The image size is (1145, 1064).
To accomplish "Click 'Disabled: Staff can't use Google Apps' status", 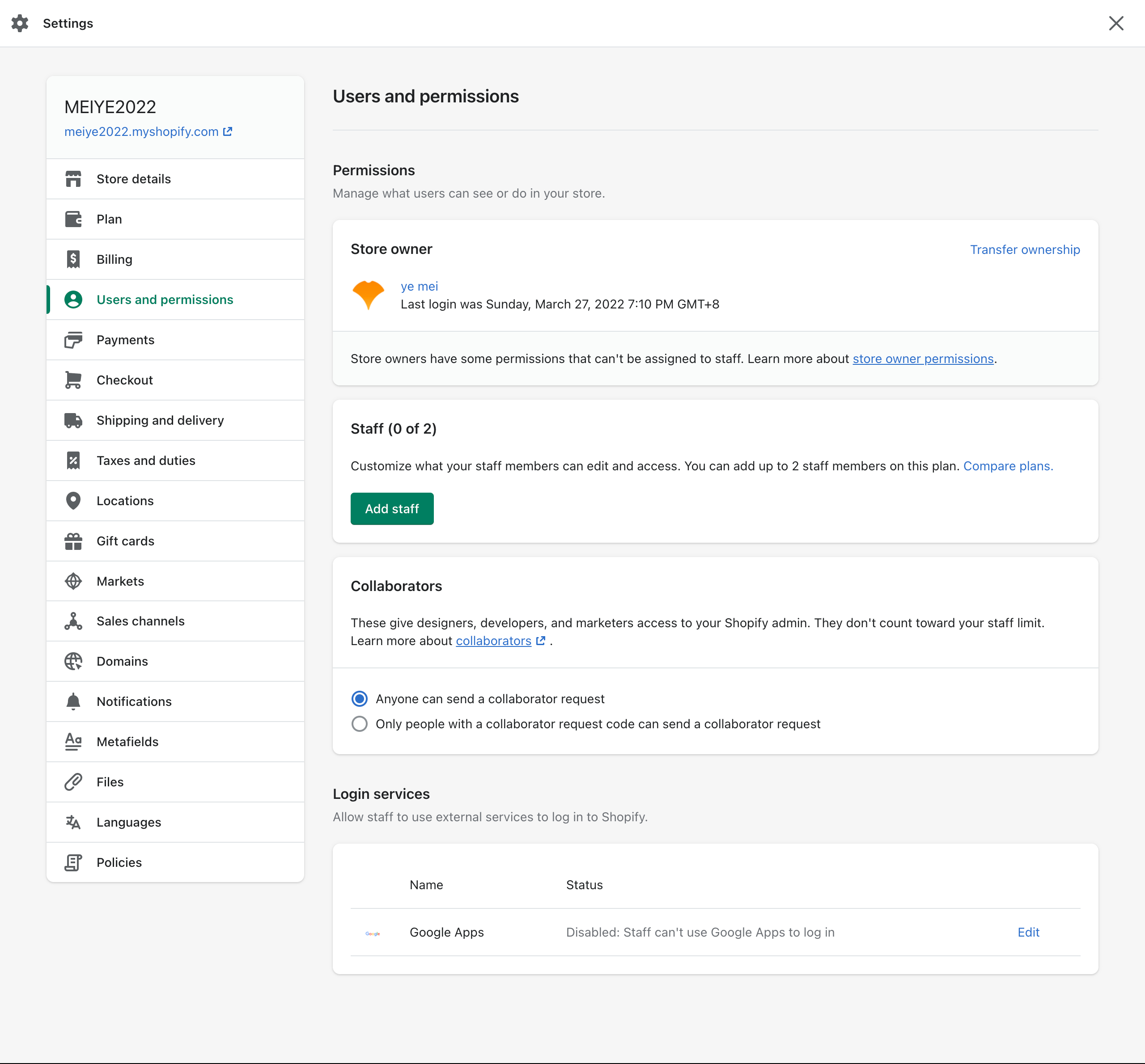I will pyautogui.click(x=700, y=933).
